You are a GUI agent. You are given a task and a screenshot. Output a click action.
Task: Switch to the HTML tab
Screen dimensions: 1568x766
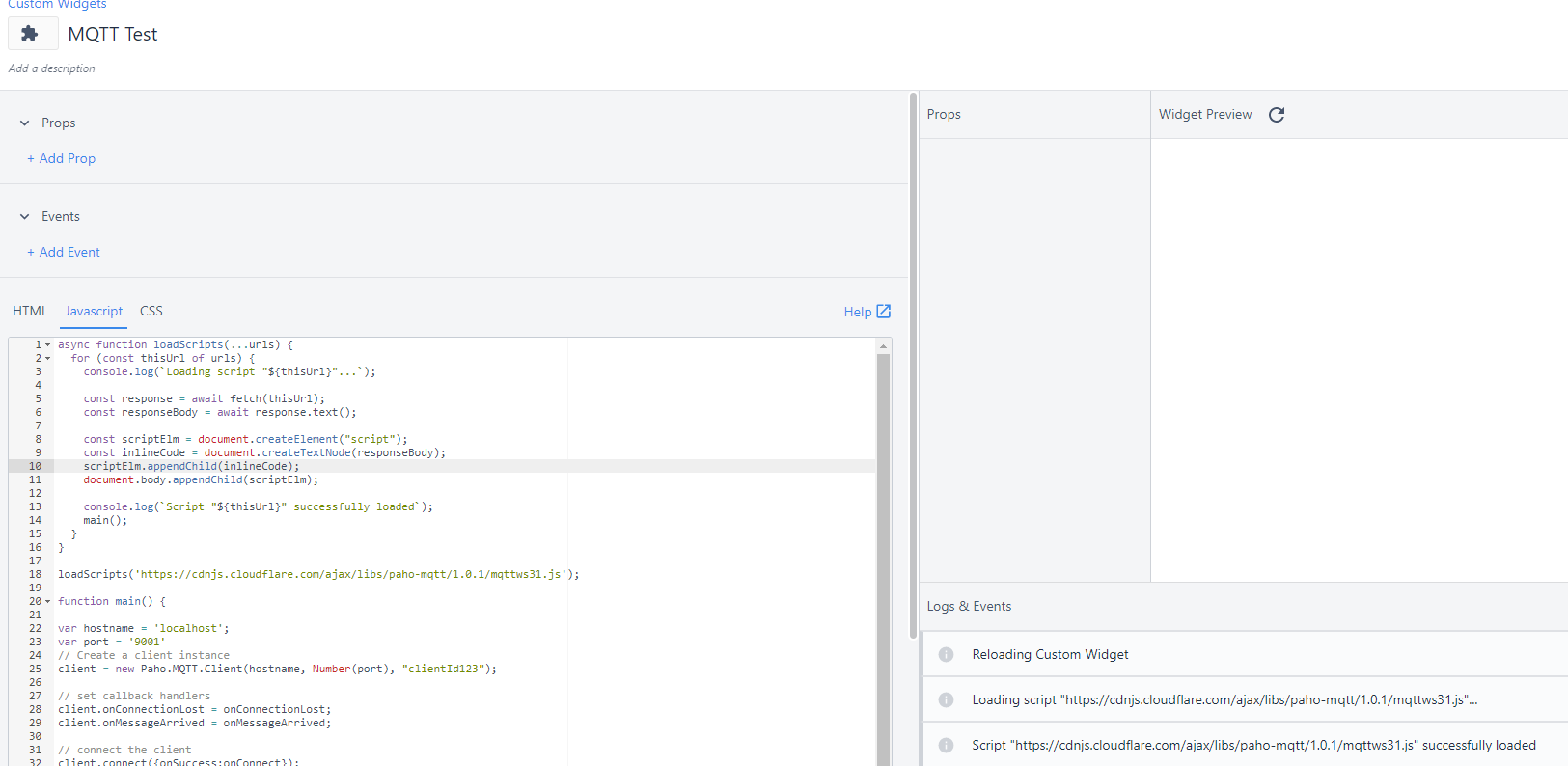coord(30,312)
